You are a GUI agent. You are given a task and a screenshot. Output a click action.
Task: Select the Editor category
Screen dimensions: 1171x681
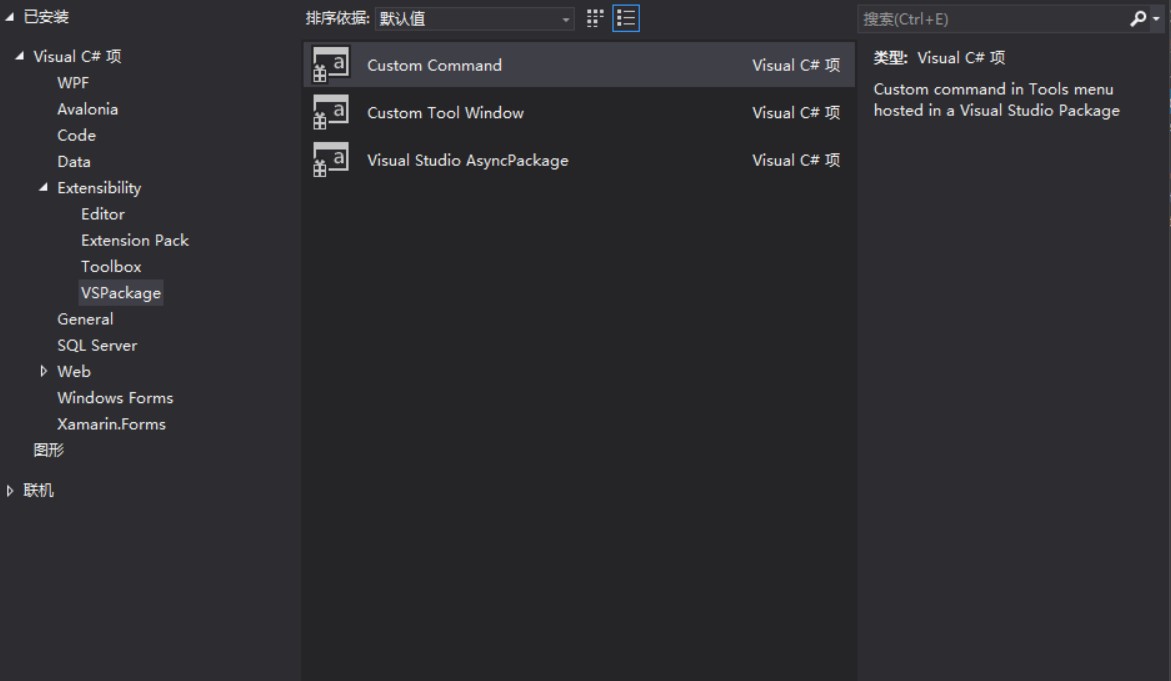click(x=103, y=214)
